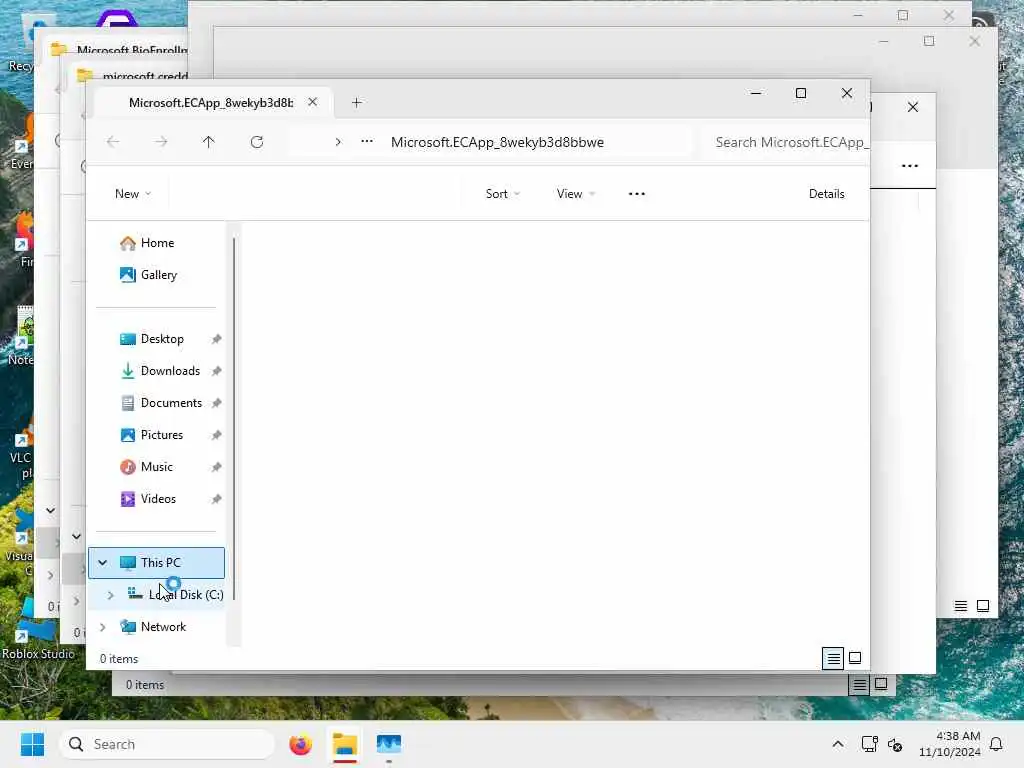
Task: Close the Microsoft.ECApp tab
Action: click(313, 102)
